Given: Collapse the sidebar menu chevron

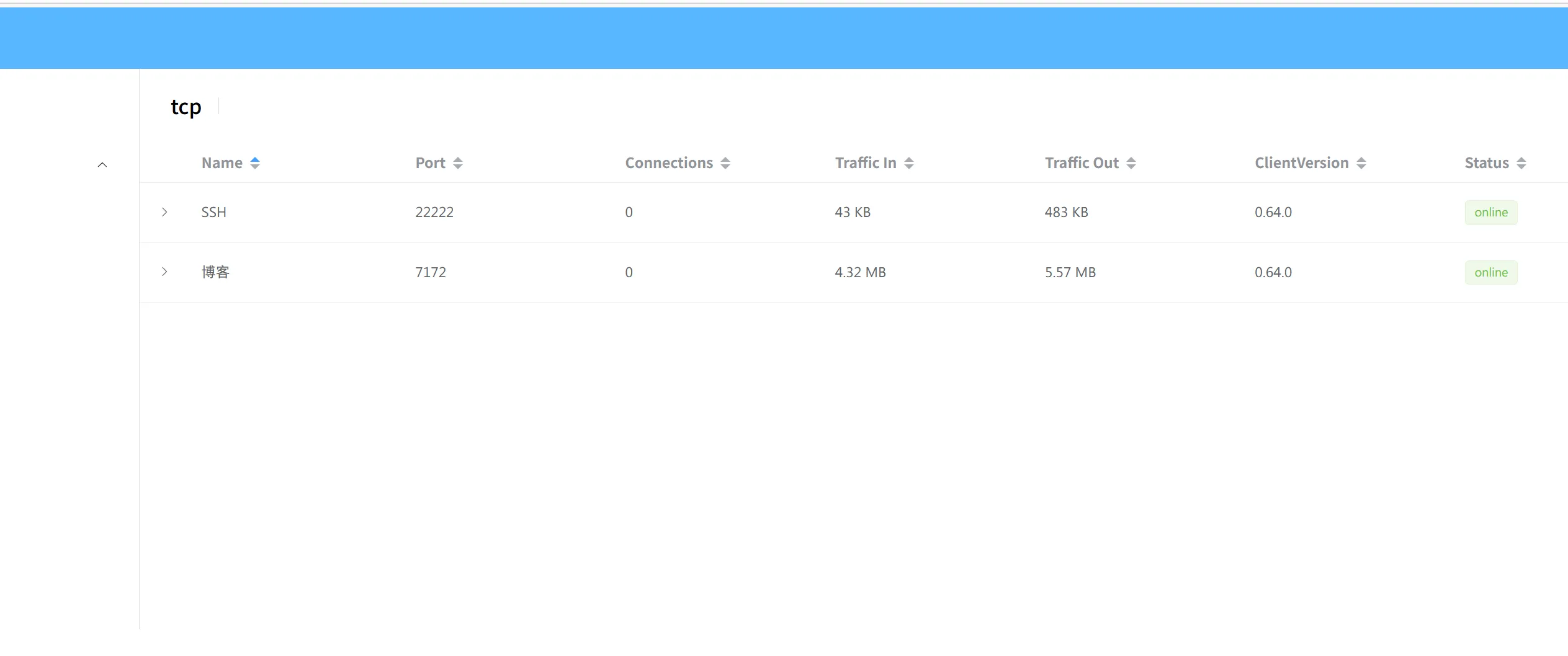Looking at the screenshot, I should click(x=102, y=165).
